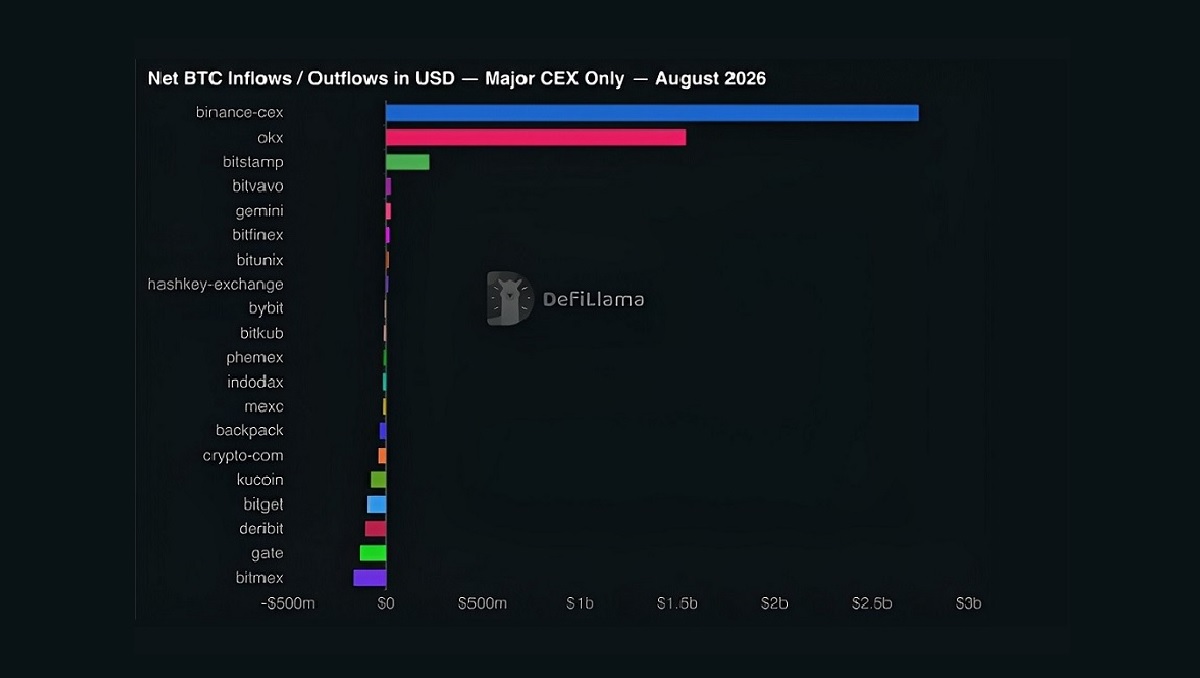1200x678 pixels.
Task: Click the chart title text
Action: (x=457, y=78)
